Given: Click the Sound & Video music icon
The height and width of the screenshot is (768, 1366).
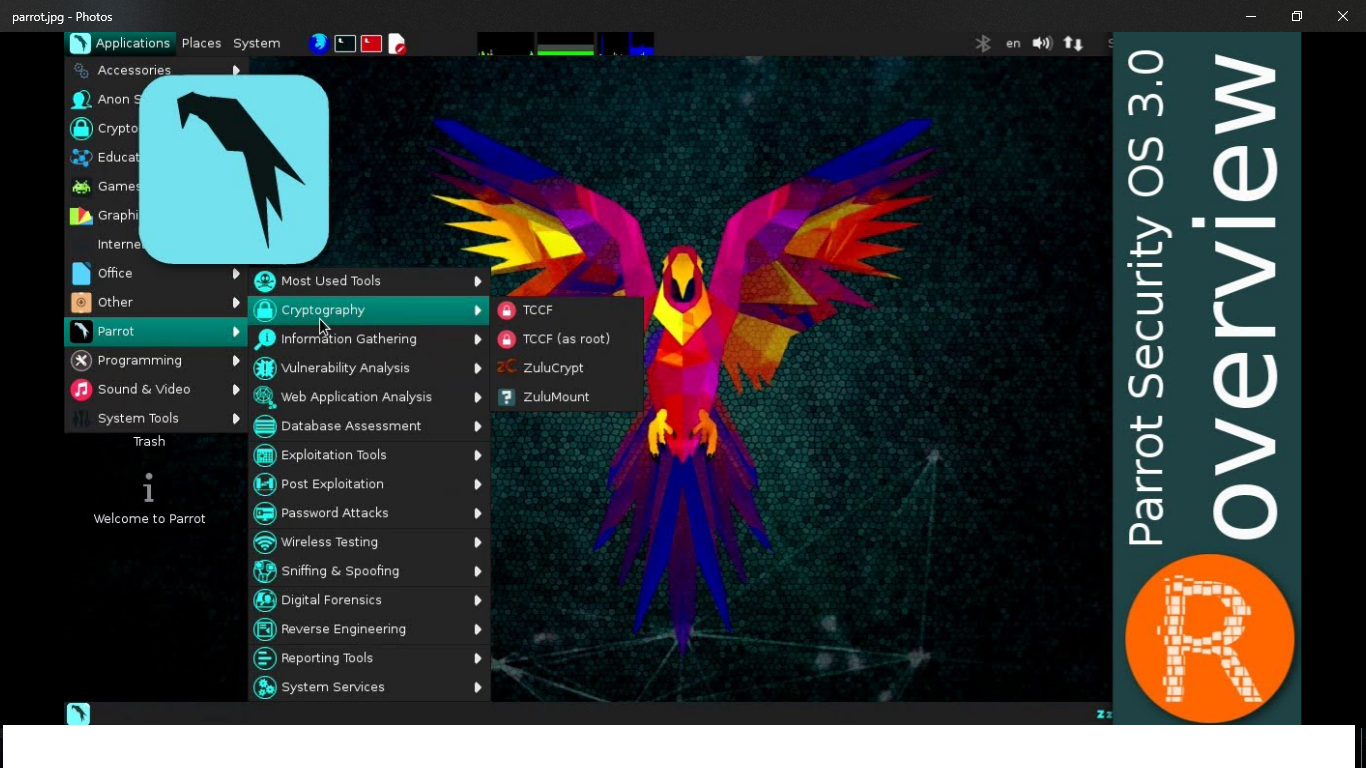Looking at the screenshot, I should coord(82,389).
